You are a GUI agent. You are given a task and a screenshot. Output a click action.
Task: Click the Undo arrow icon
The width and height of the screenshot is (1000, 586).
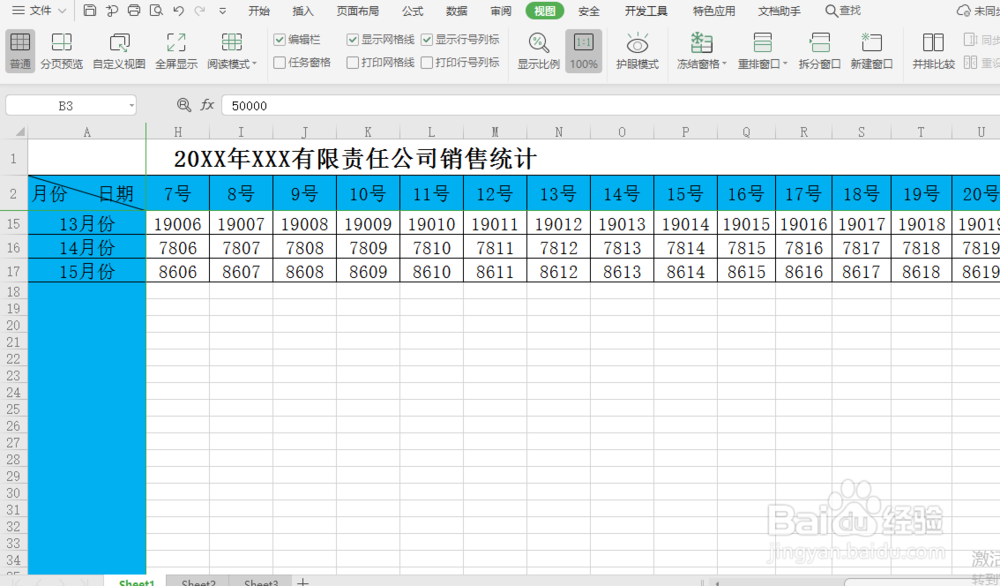[178, 10]
